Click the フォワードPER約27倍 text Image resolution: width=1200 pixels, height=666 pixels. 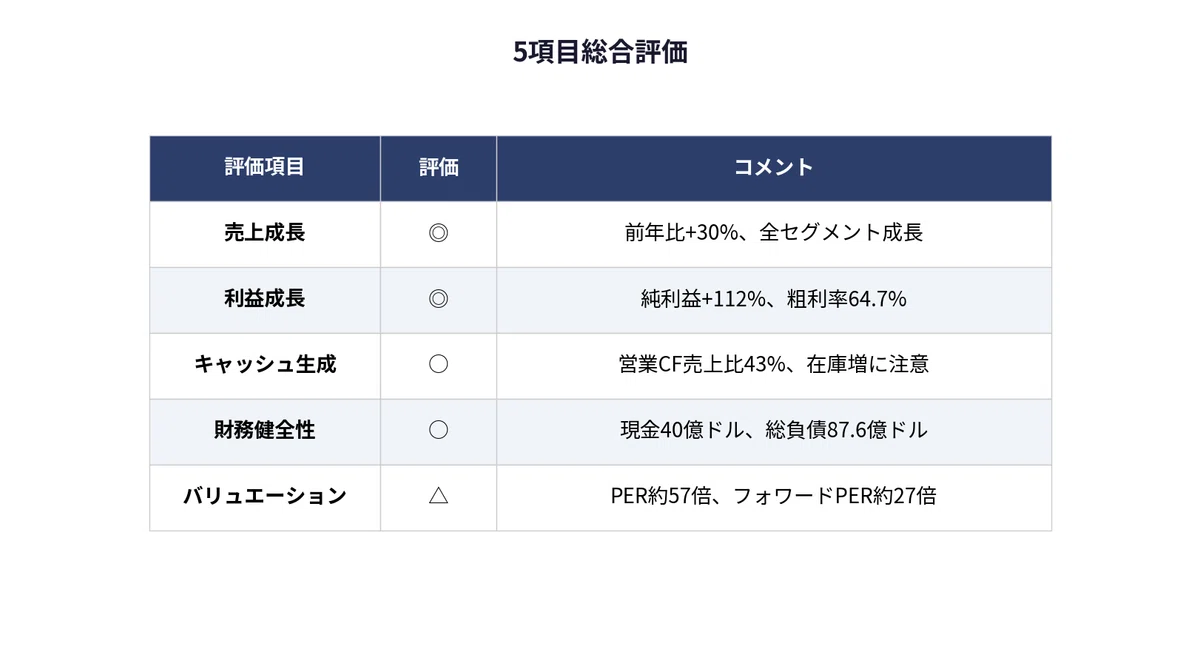point(836,496)
